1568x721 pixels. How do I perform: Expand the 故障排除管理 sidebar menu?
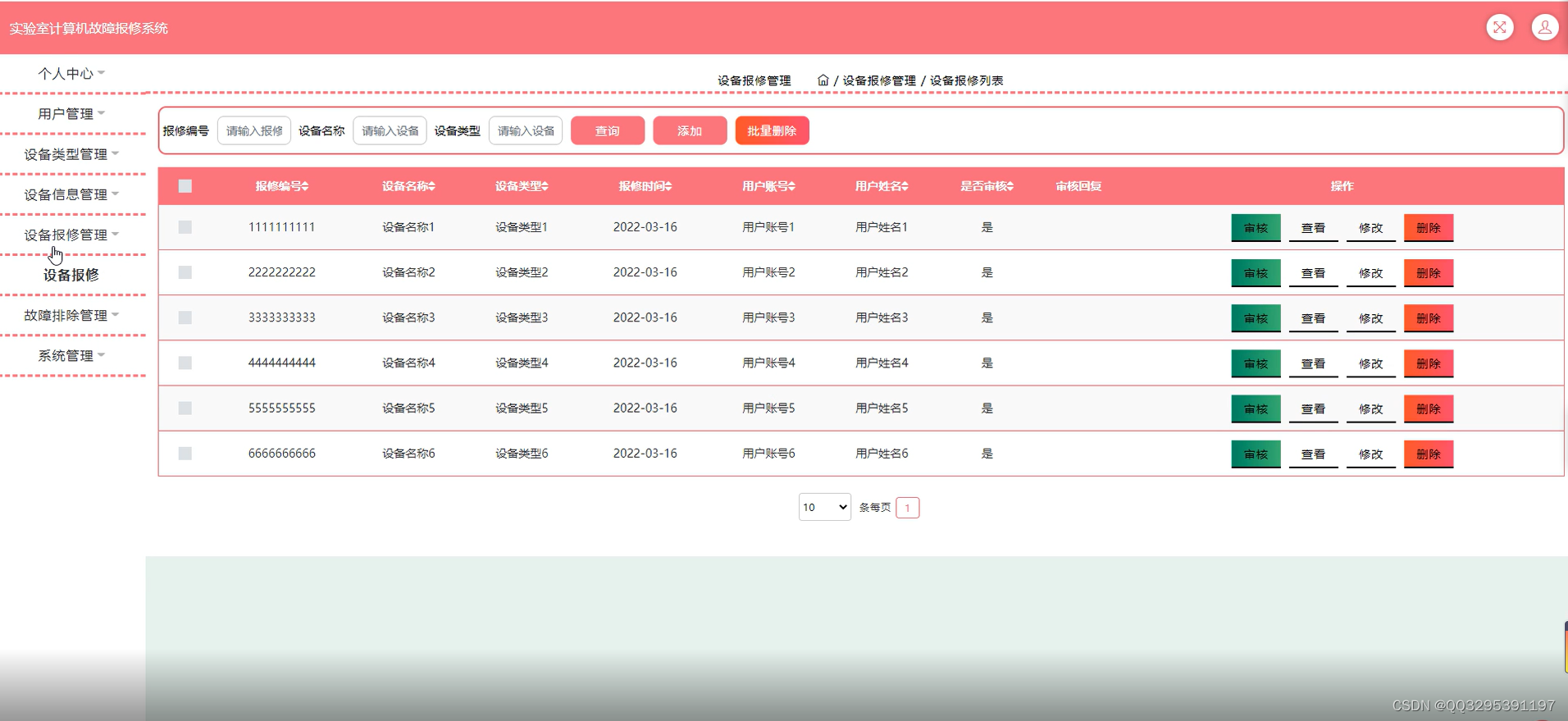[x=72, y=315]
